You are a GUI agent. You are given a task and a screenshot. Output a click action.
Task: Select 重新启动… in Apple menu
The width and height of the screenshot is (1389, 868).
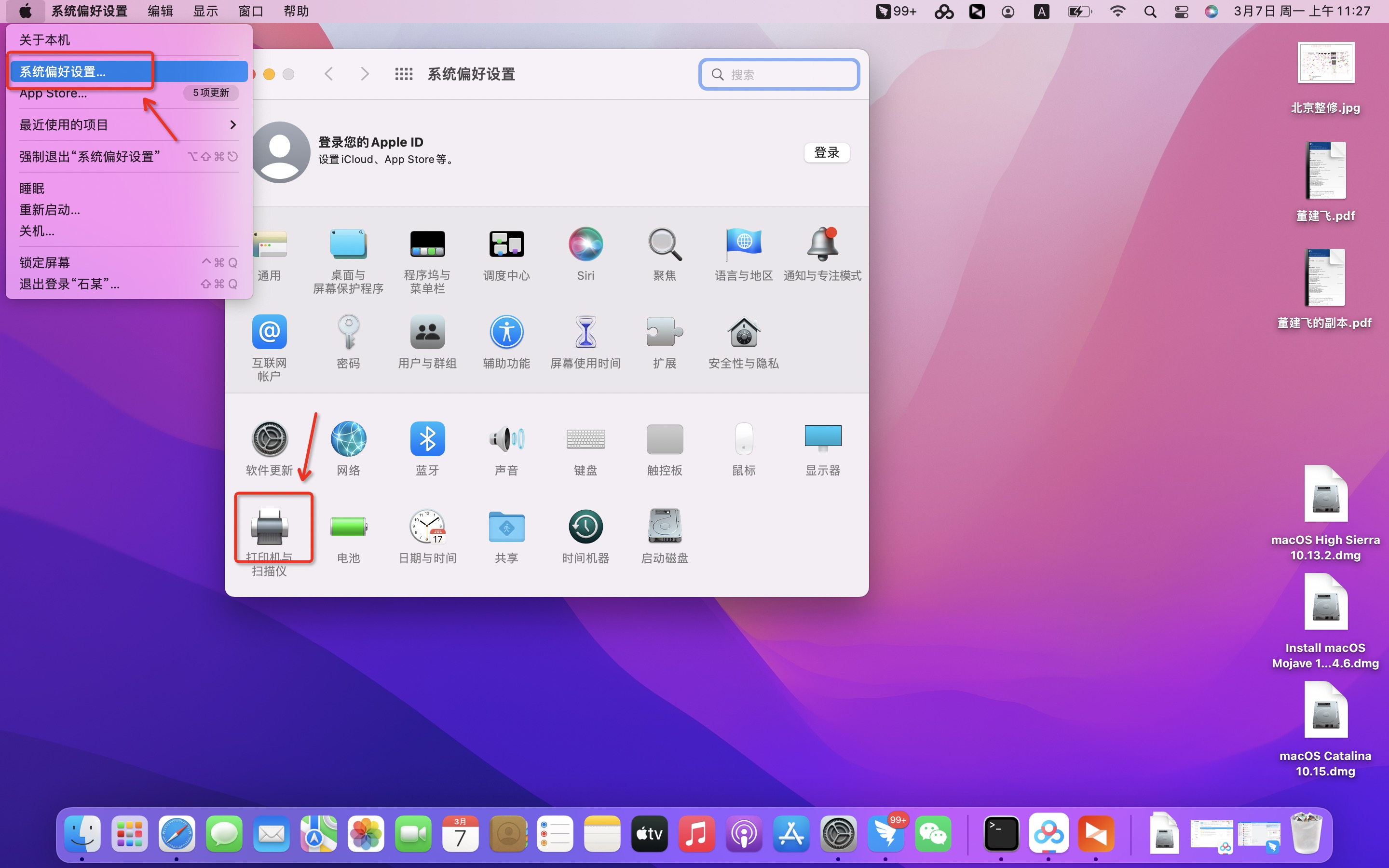click(129, 210)
